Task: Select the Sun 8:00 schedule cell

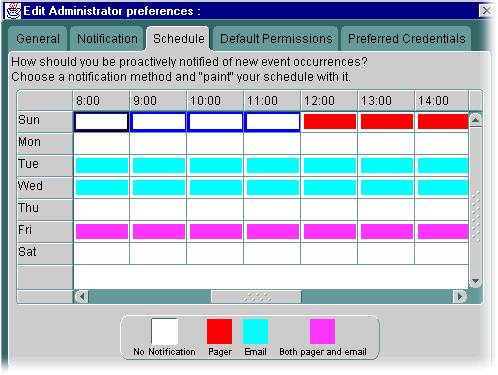Action: [102, 122]
